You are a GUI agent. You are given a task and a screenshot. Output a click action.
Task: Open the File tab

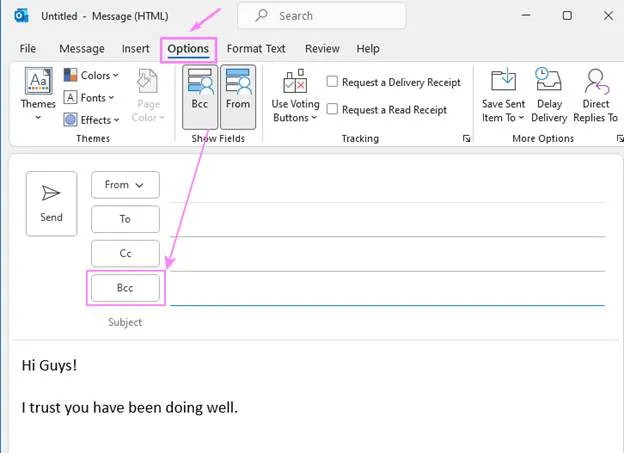(x=28, y=49)
